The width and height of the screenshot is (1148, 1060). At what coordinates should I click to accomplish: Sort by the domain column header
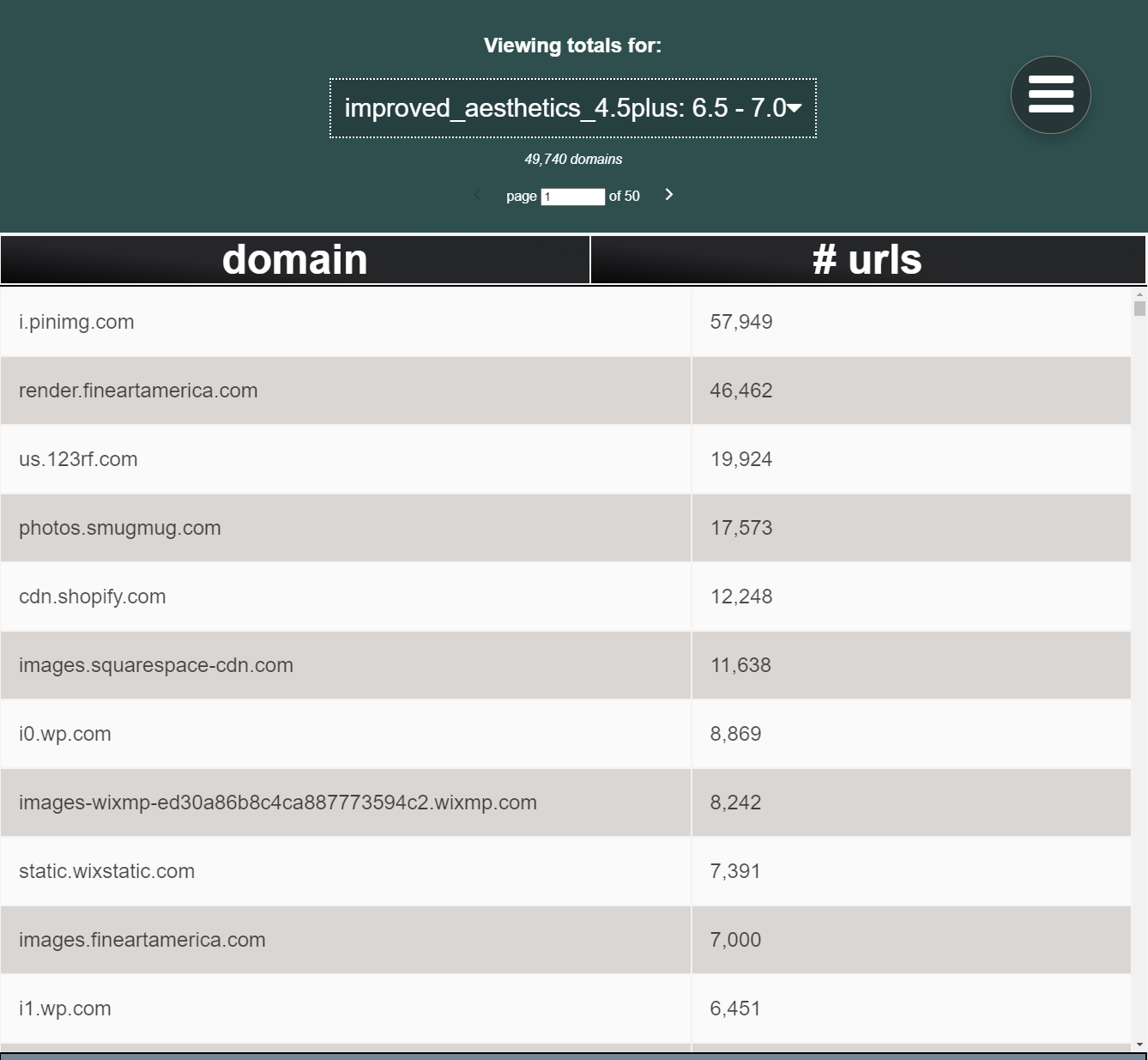[x=295, y=260]
